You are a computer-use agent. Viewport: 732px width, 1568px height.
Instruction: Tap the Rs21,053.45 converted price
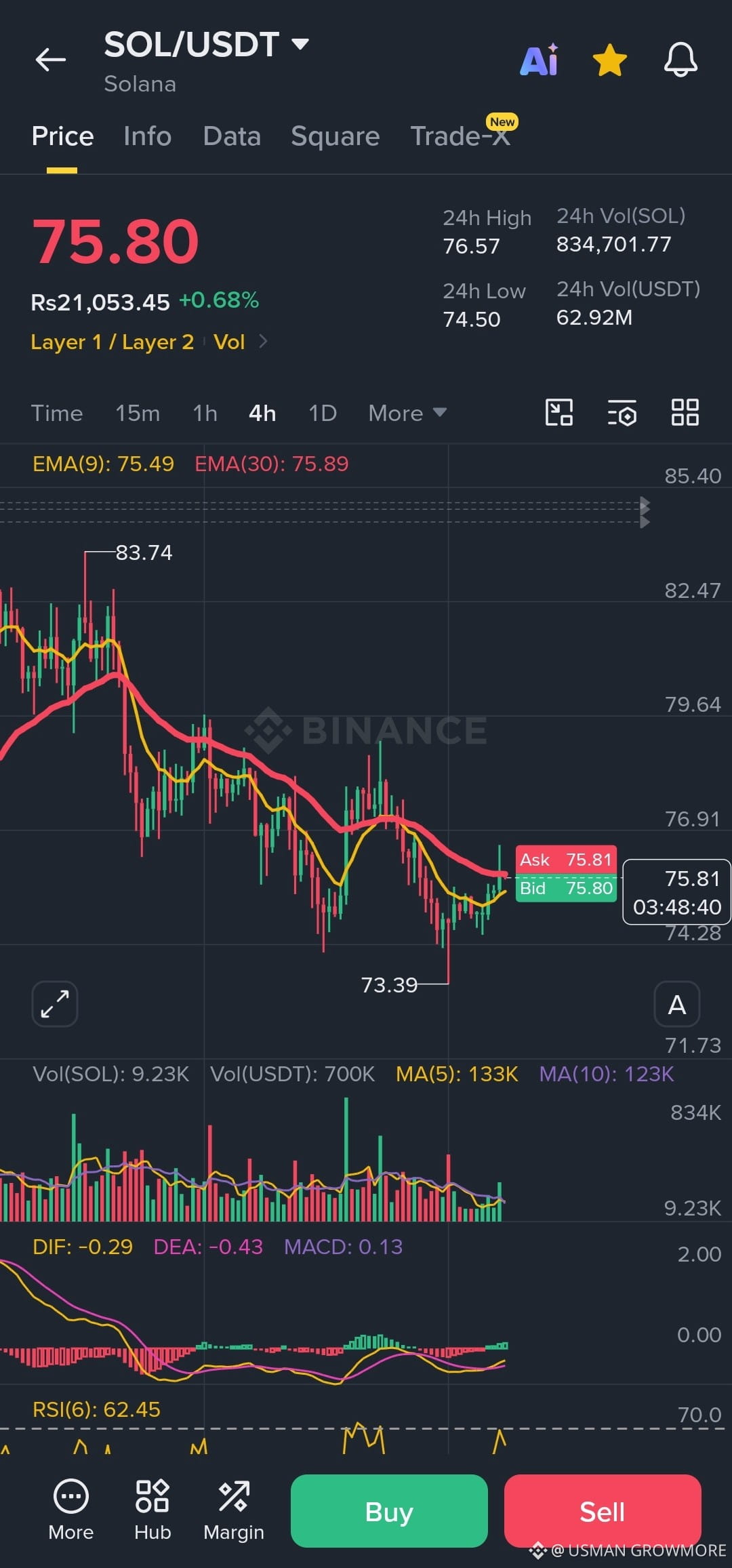100,302
